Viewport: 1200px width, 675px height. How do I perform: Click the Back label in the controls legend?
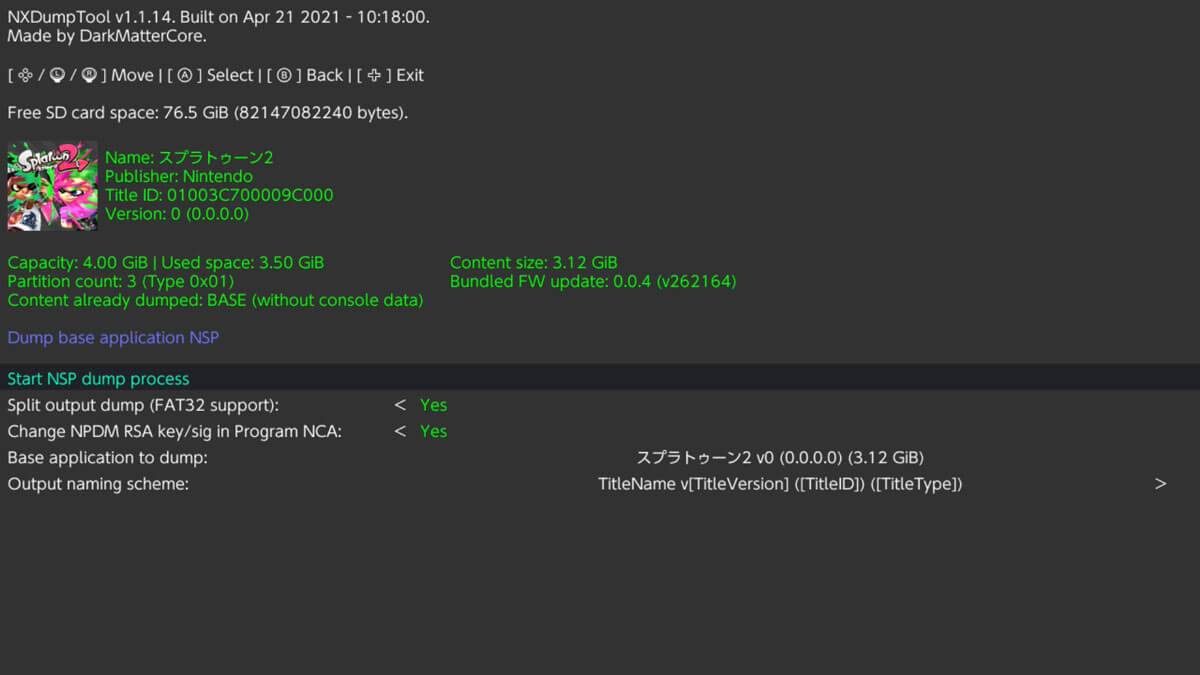(325, 75)
